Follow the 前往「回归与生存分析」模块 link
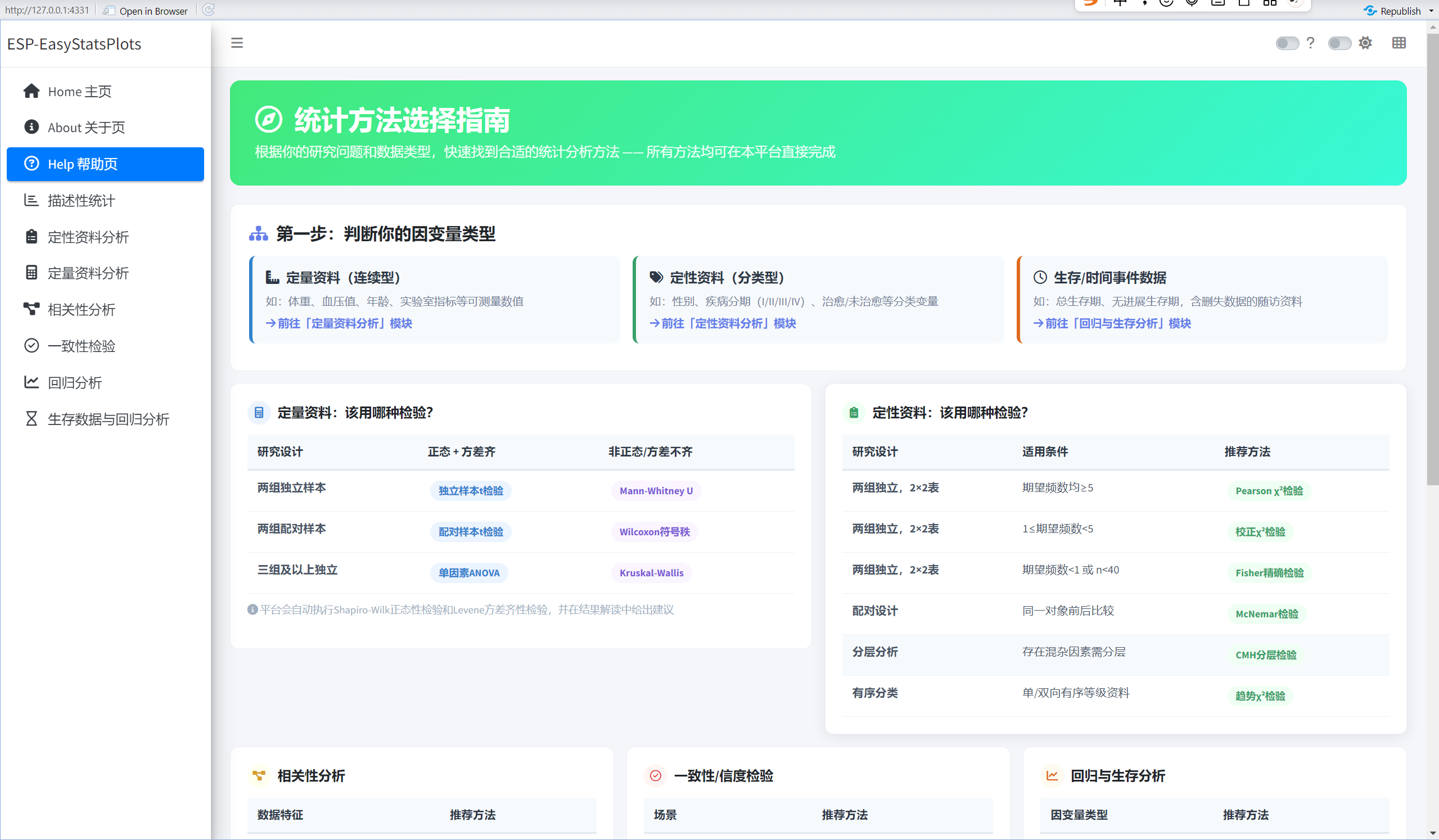 coord(1112,323)
